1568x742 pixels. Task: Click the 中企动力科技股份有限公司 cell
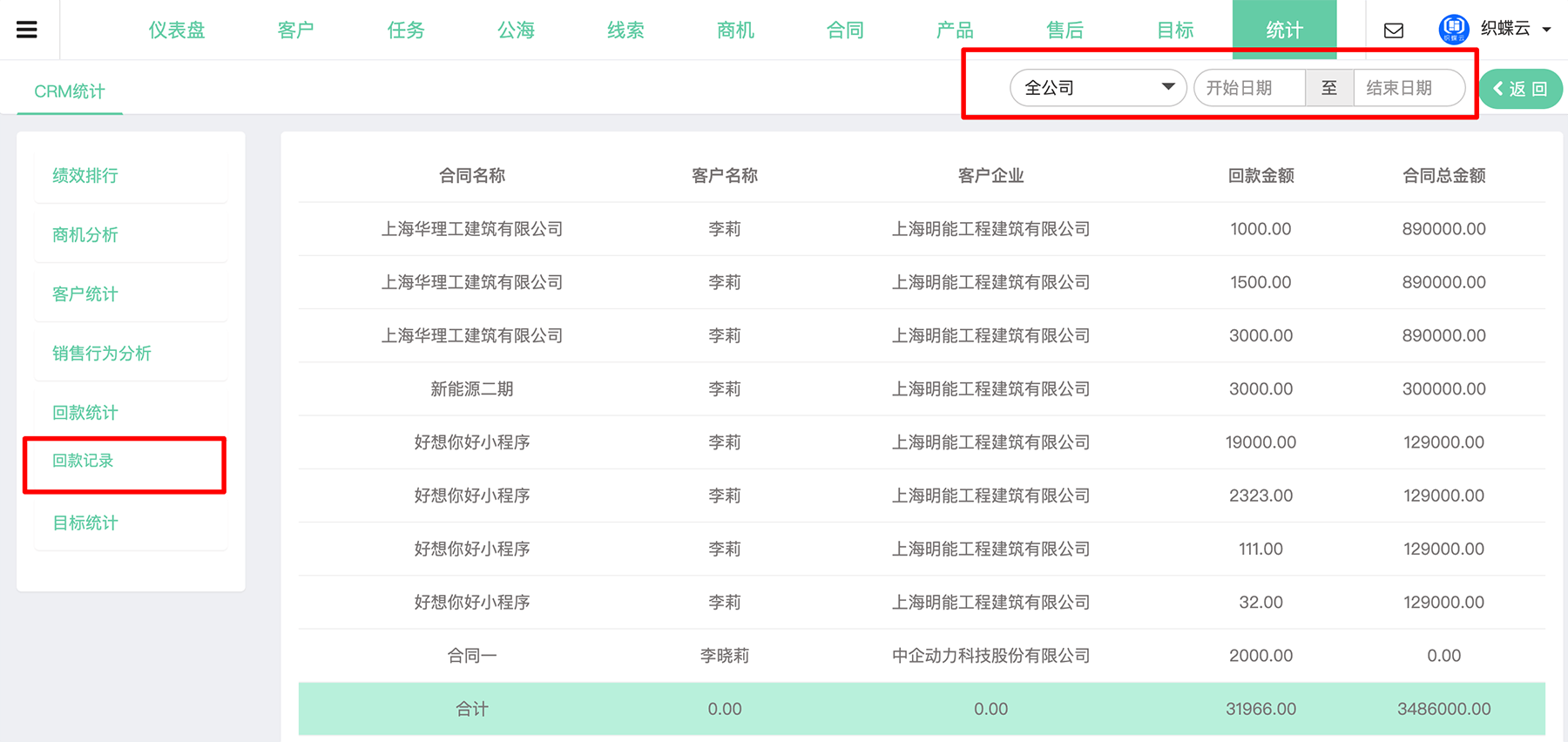(991, 656)
